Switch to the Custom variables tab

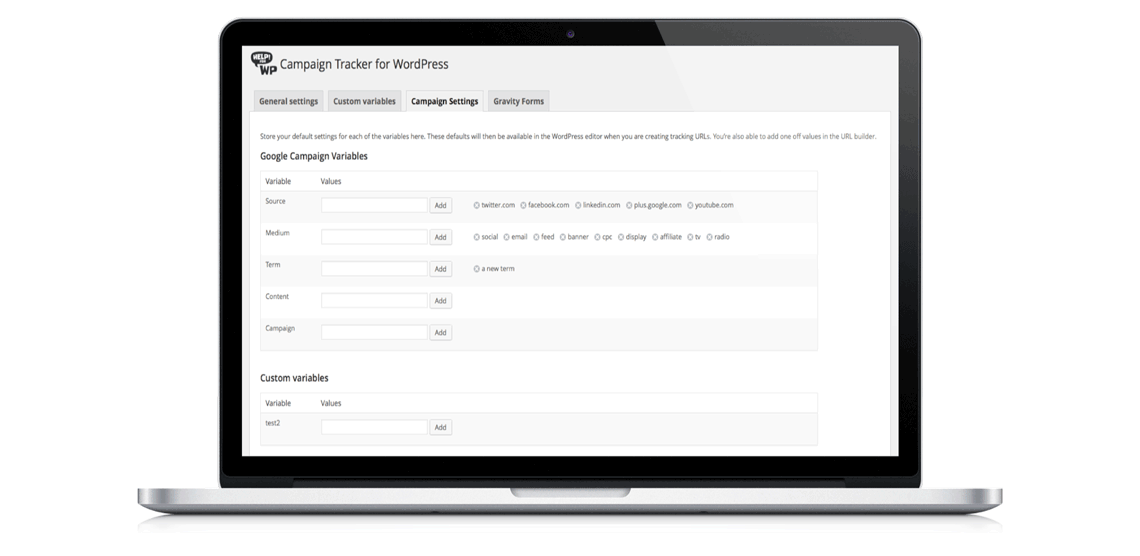[364, 101]
